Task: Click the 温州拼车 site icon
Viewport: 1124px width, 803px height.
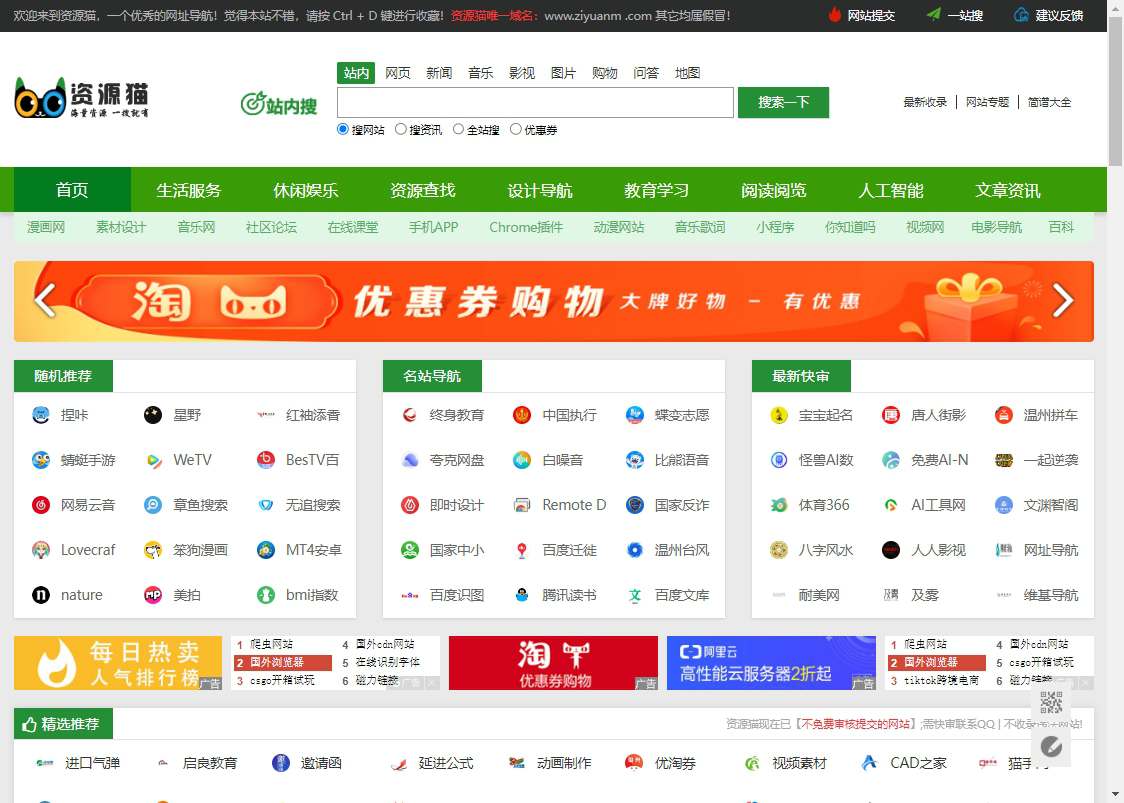Action: [1004, 415]
